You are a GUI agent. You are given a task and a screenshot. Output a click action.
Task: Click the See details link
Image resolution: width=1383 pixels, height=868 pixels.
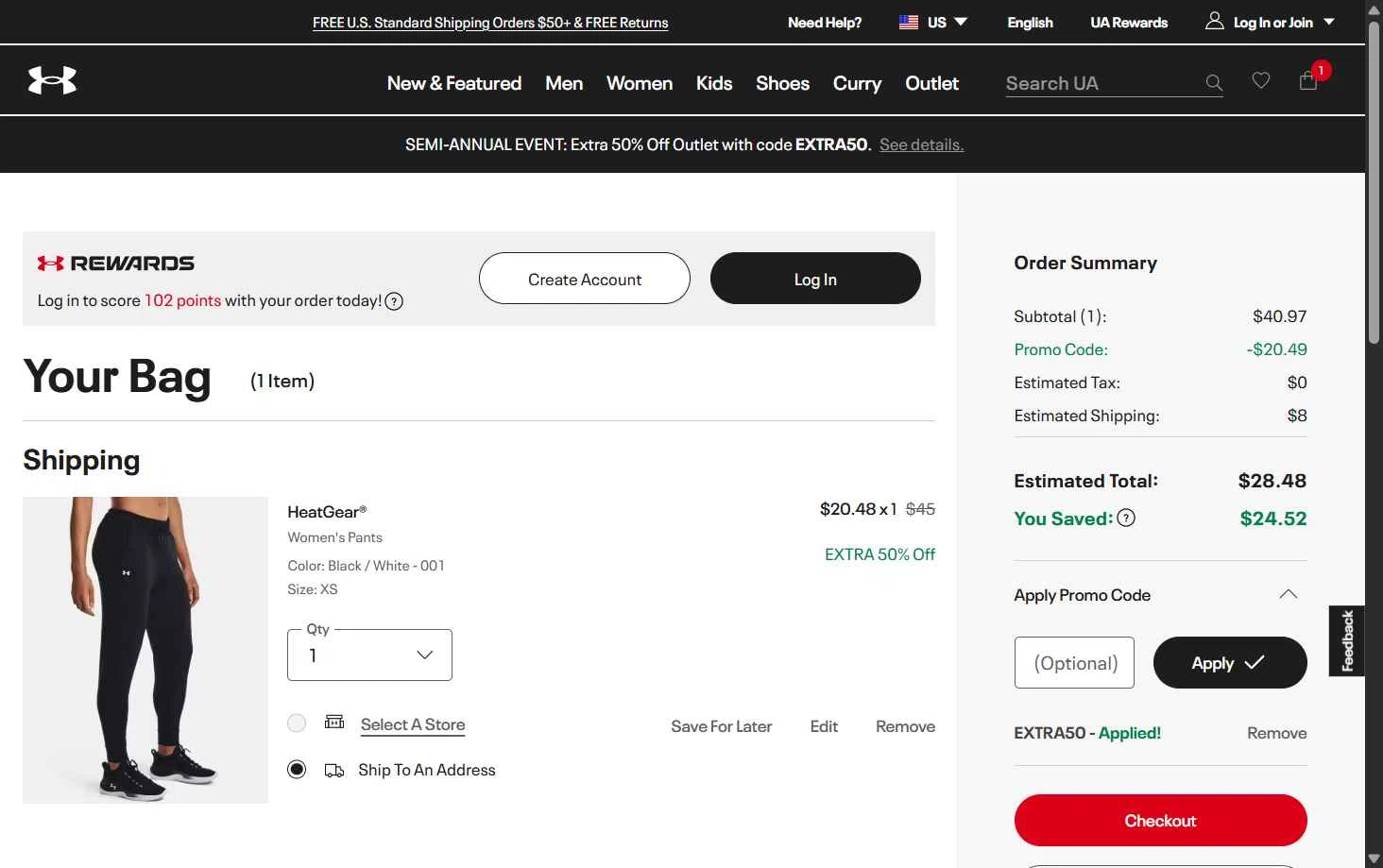pos(921,145)
